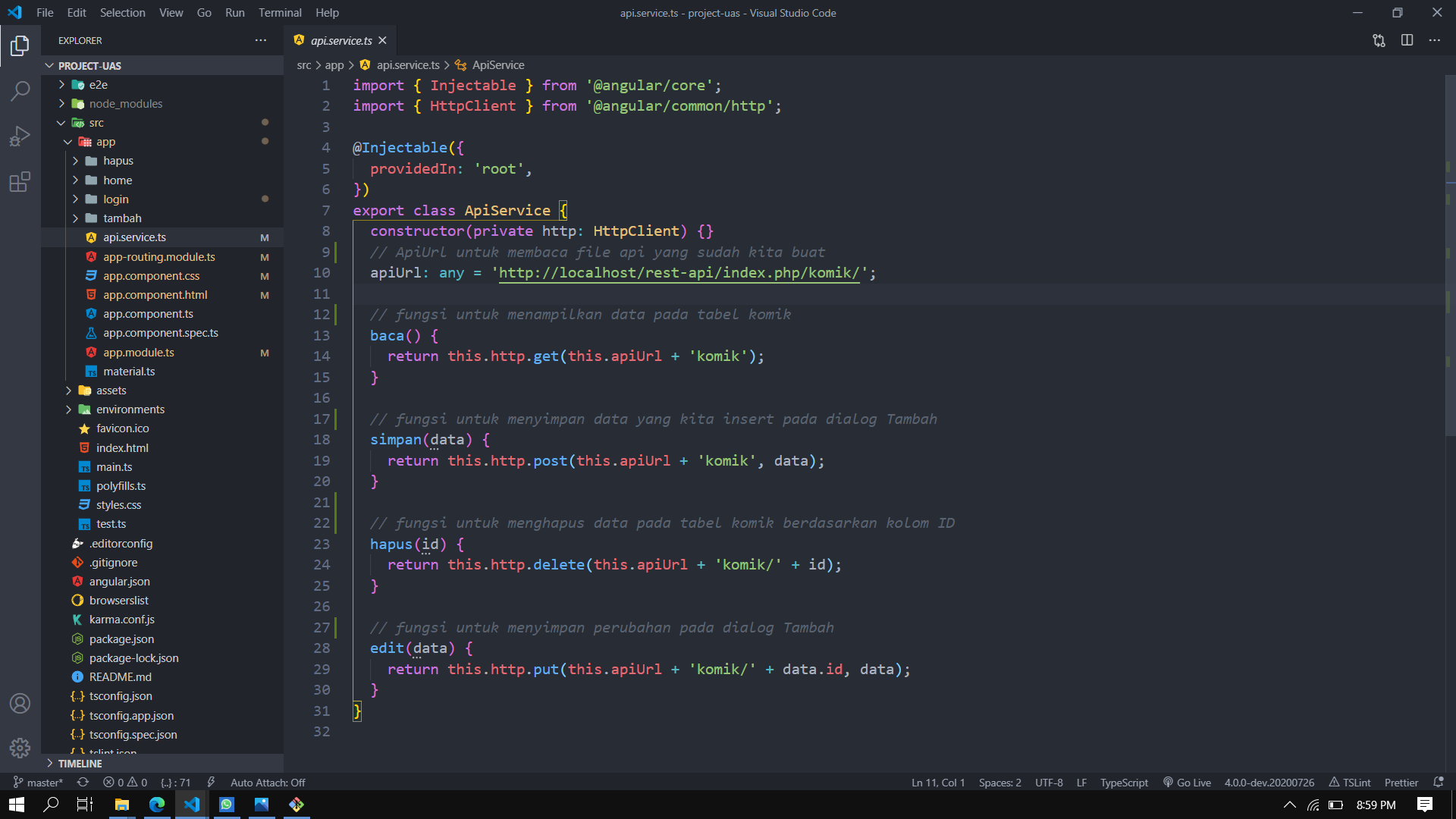The image size is (1456, 819).
Task: Toggle the Prettier status bar item
Action: [x=1401, y=782]
